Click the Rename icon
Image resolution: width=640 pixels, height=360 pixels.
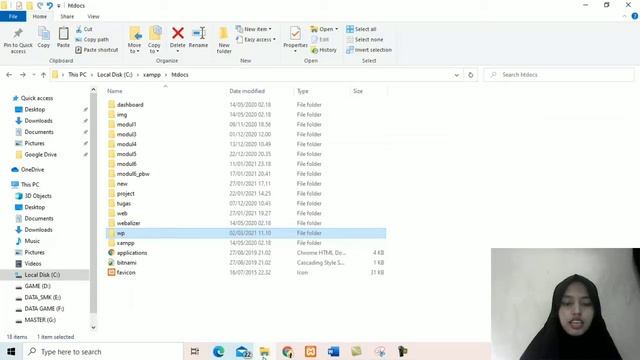pos(199,33)
